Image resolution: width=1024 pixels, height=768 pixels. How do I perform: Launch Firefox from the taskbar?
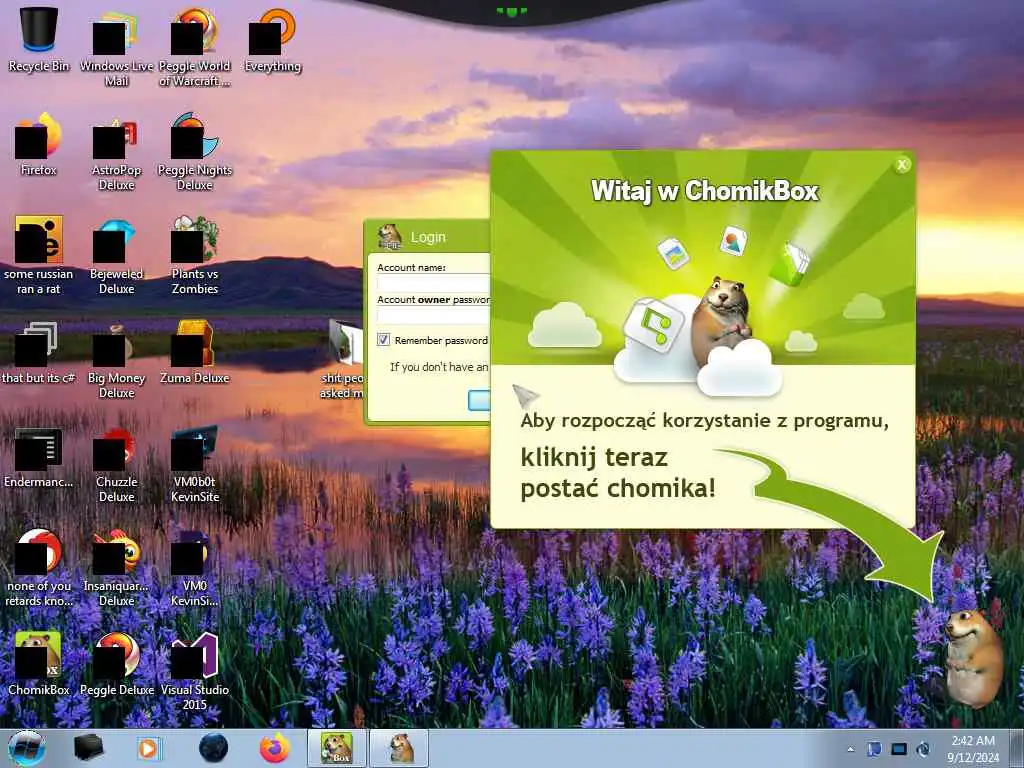275,748
